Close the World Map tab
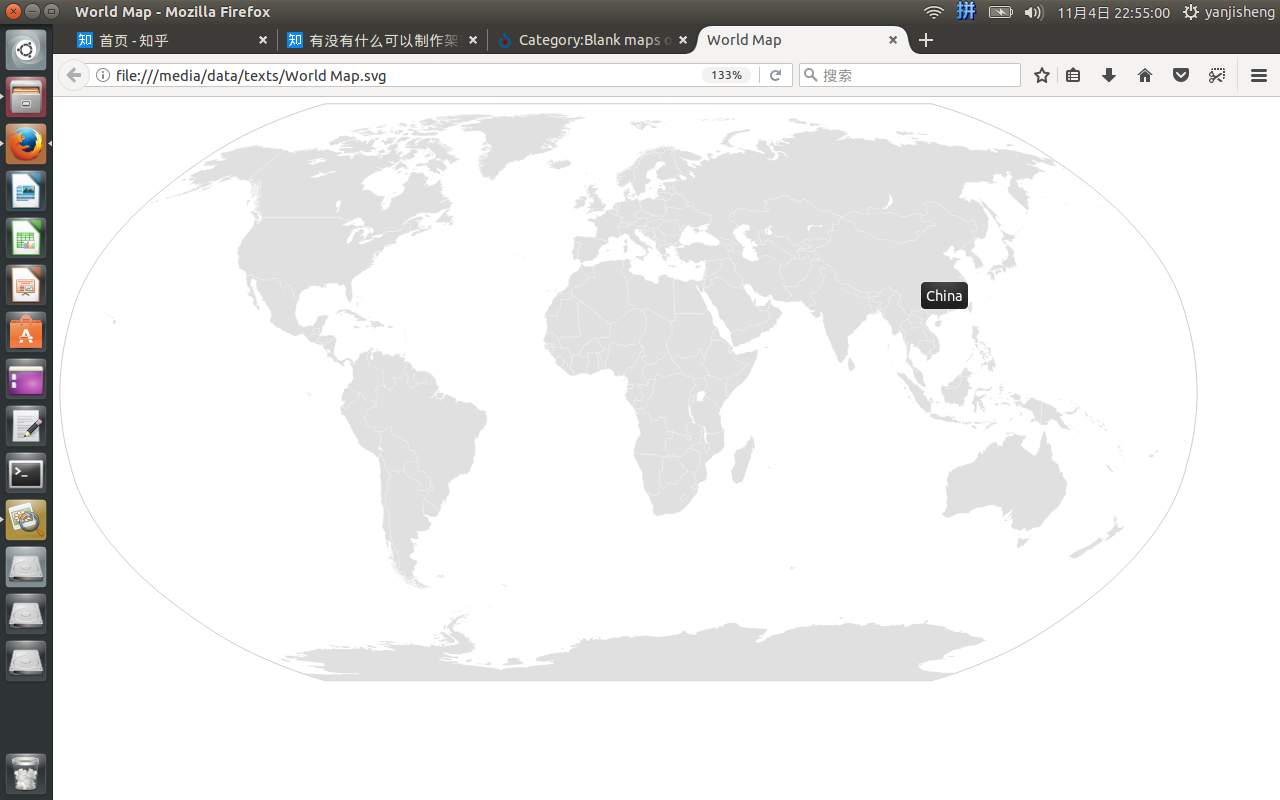Screen dimensions: 1280x800 [893, 40]
